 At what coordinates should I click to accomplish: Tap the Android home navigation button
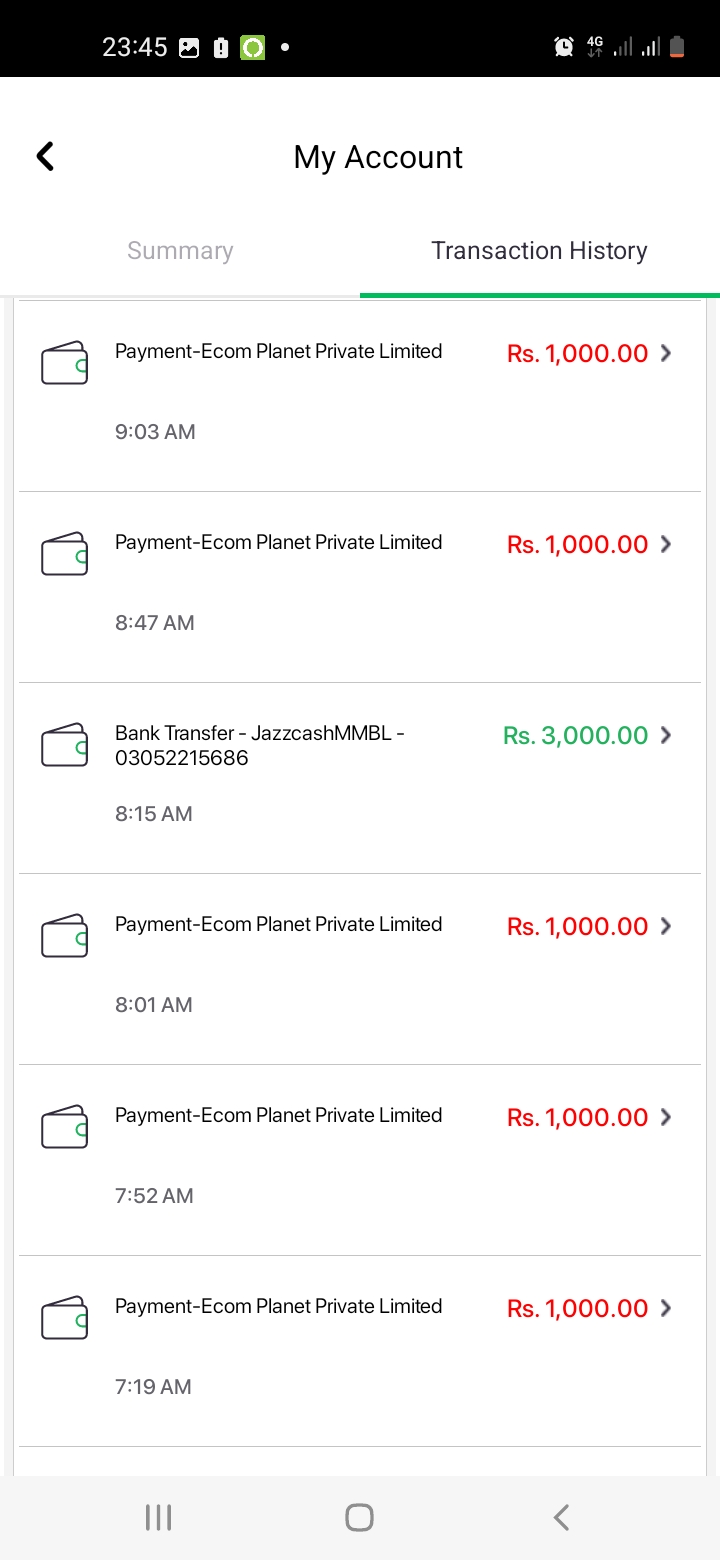(360, 1517)
